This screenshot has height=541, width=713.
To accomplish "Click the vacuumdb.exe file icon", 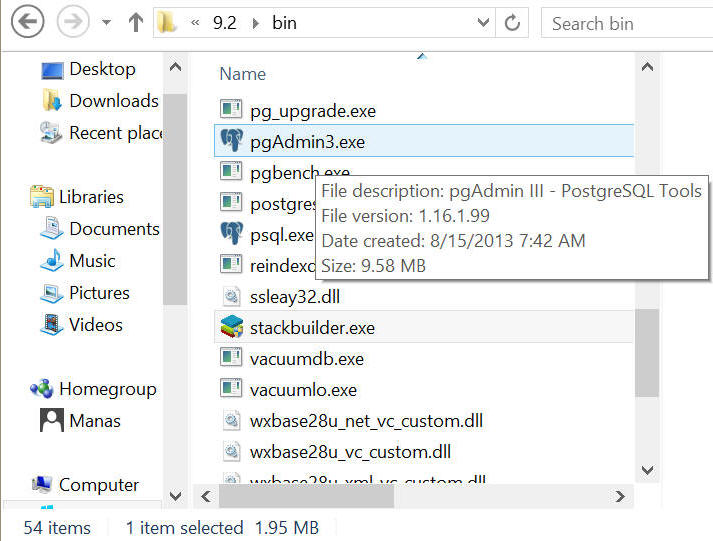I will pos(231,357).
